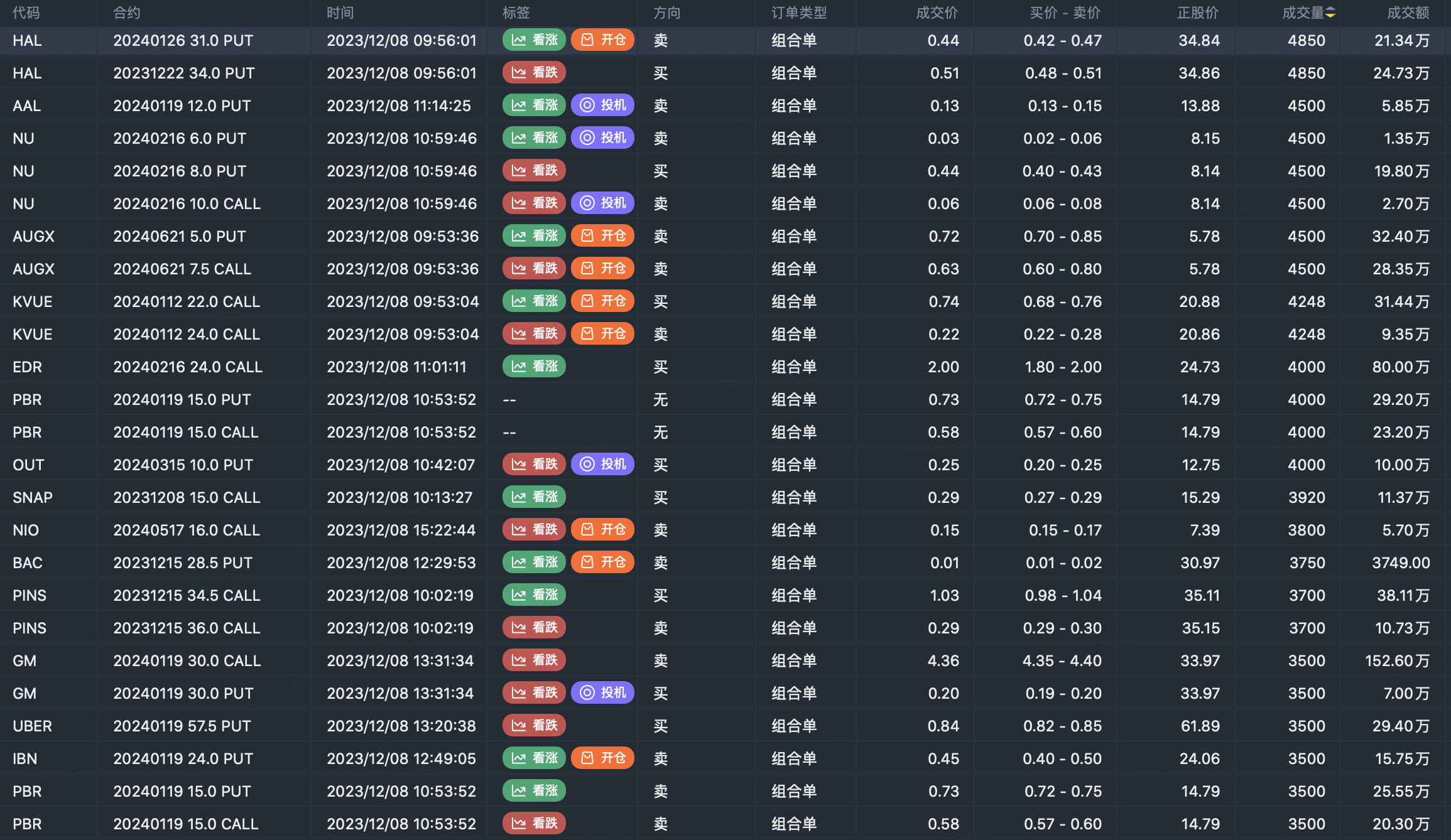Open the UBER ticker symbol
Screen dimensions: 1451x840
32,726
